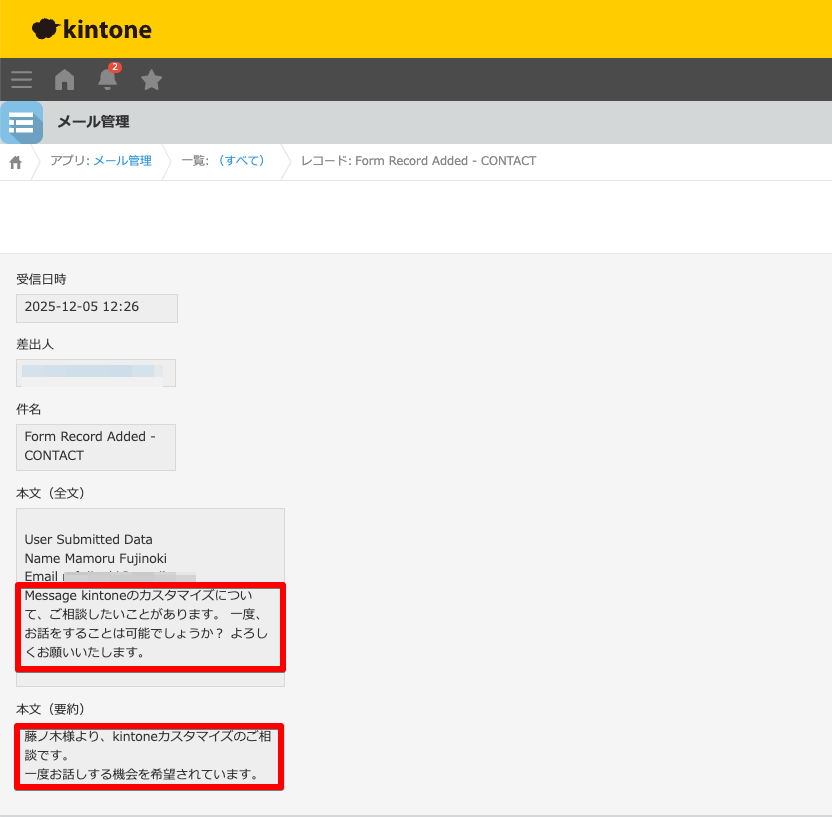Open the kintone logo home page
This screenshot has width=832, height=817.
(90, 29)
